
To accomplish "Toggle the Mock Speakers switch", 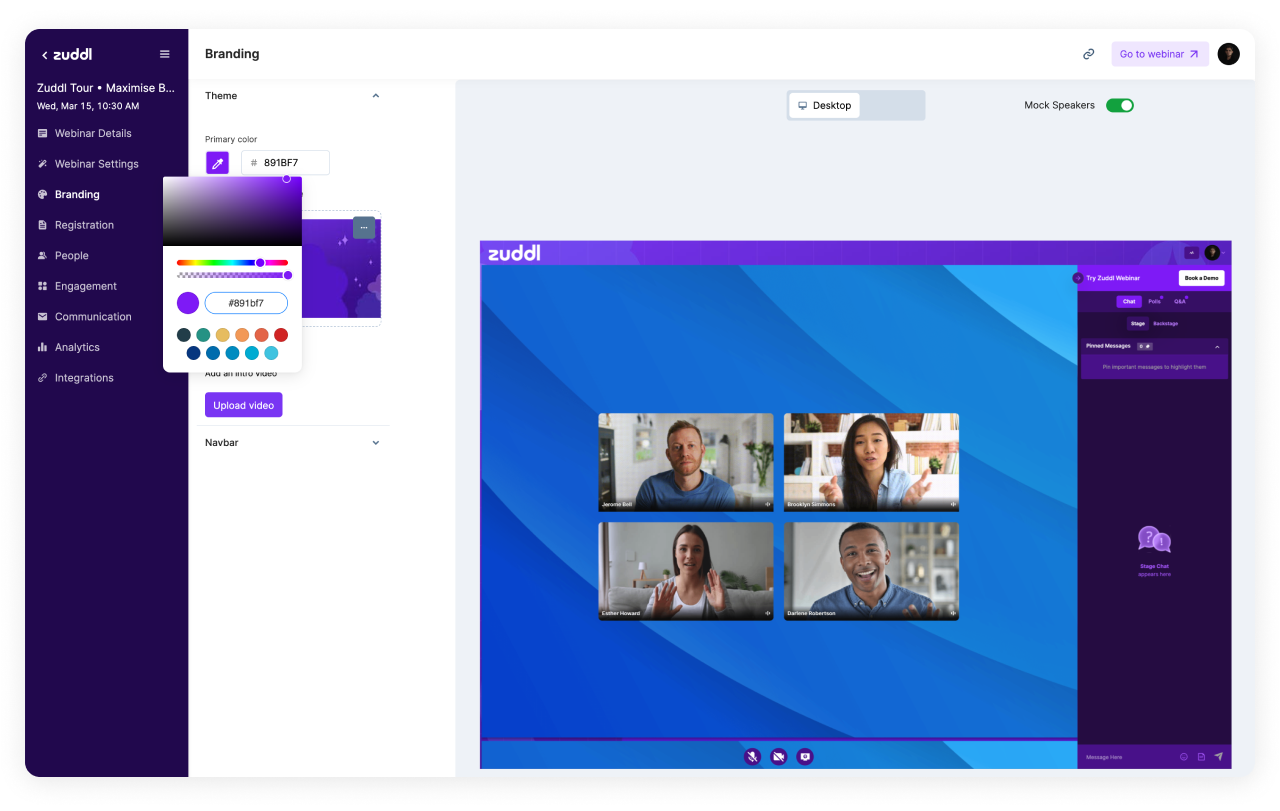I will tap(1120, 105).
